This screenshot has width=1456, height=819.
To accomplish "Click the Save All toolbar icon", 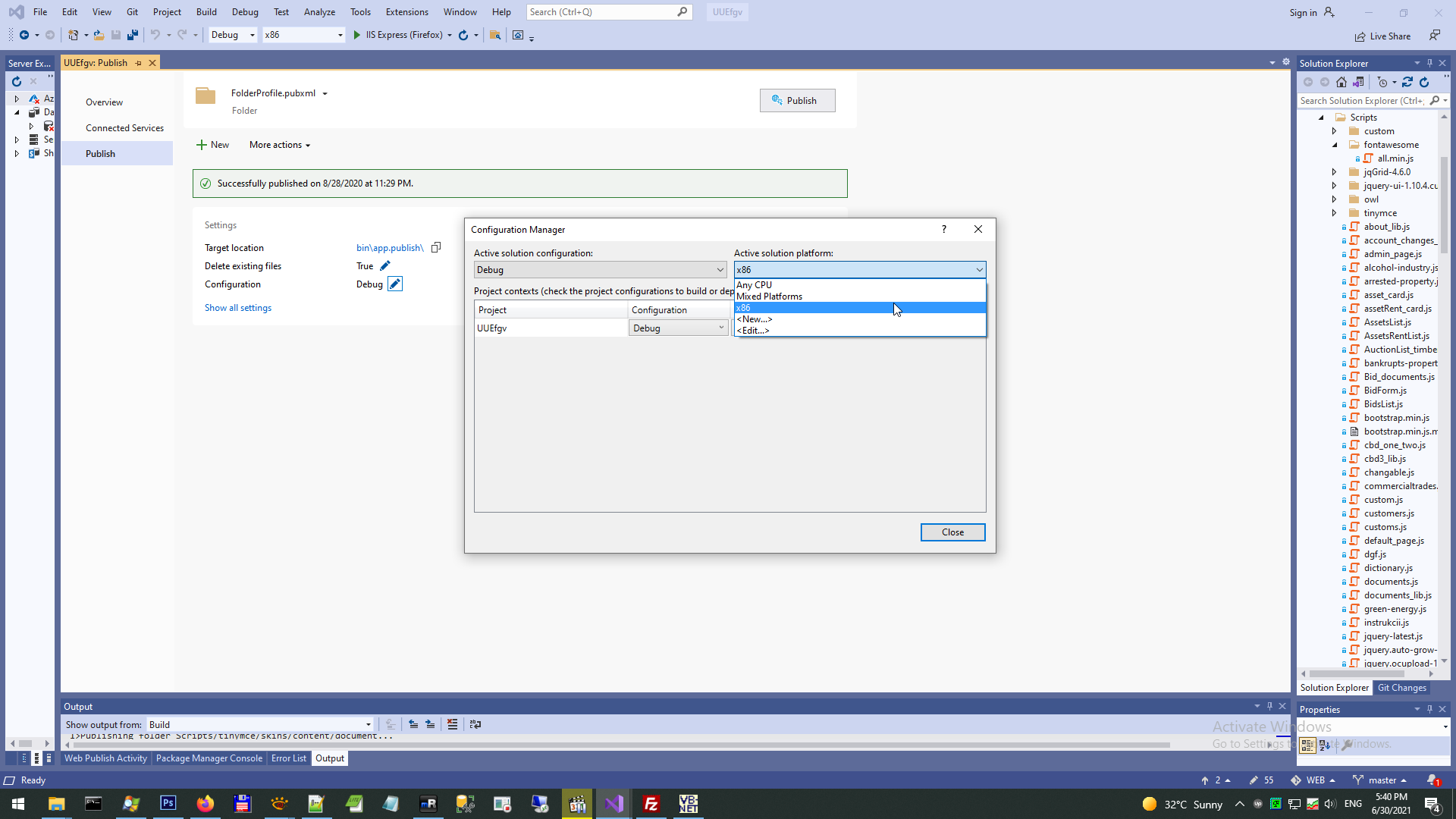I will (133, 35).
